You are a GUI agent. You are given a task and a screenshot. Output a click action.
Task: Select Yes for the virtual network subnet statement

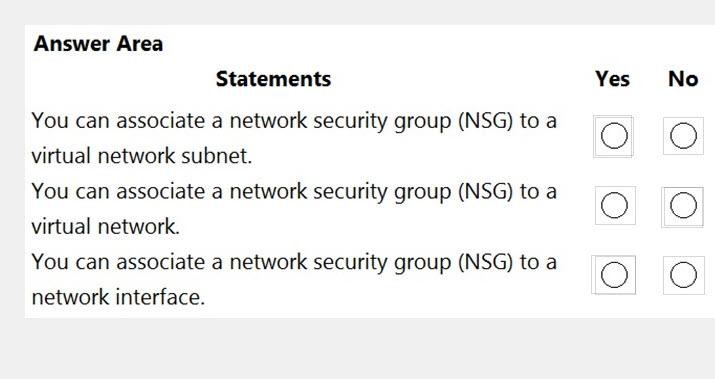[614, 136]
